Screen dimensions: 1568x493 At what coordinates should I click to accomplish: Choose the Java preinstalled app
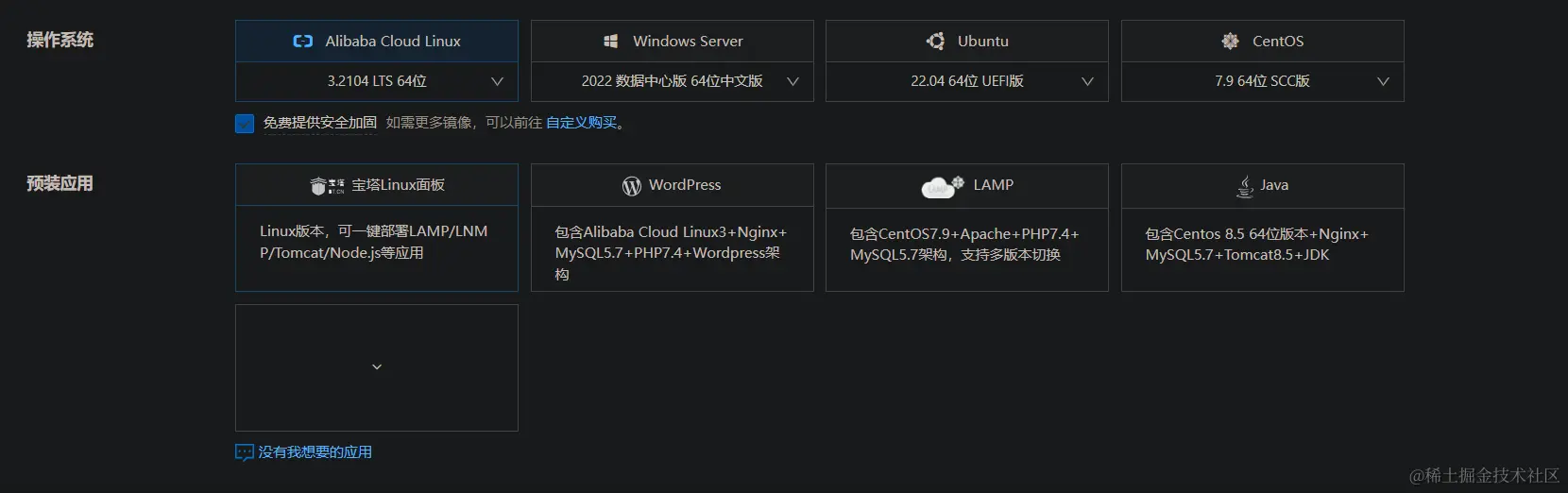(x=1263, y=228)
